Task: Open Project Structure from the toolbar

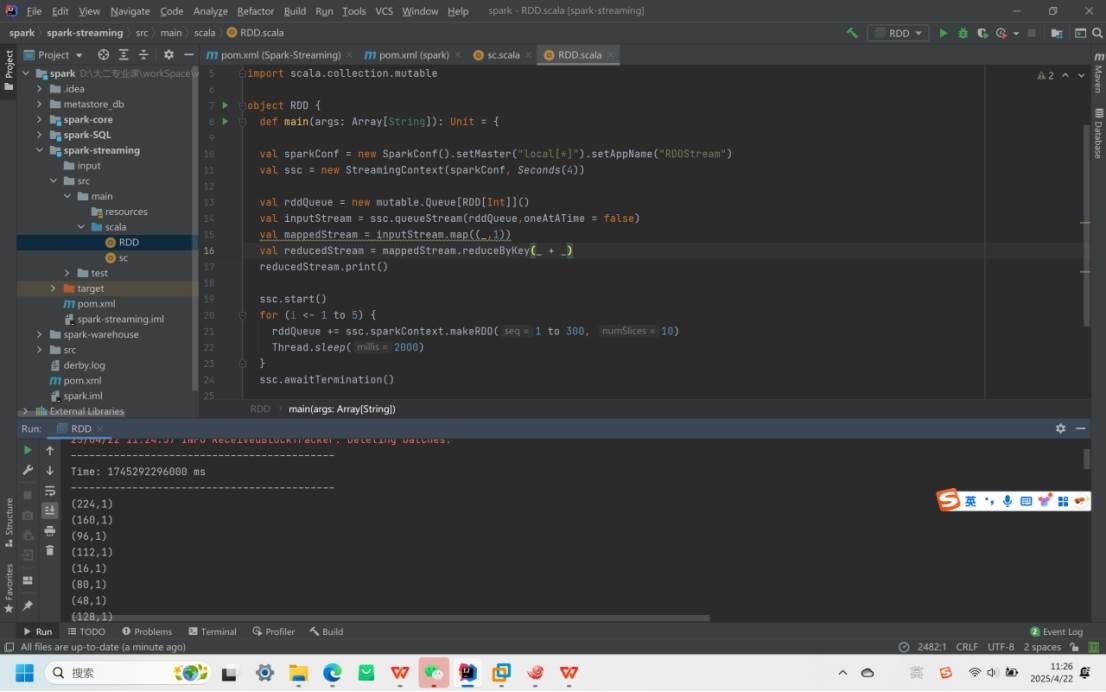Action: (x=1057, y=33)
